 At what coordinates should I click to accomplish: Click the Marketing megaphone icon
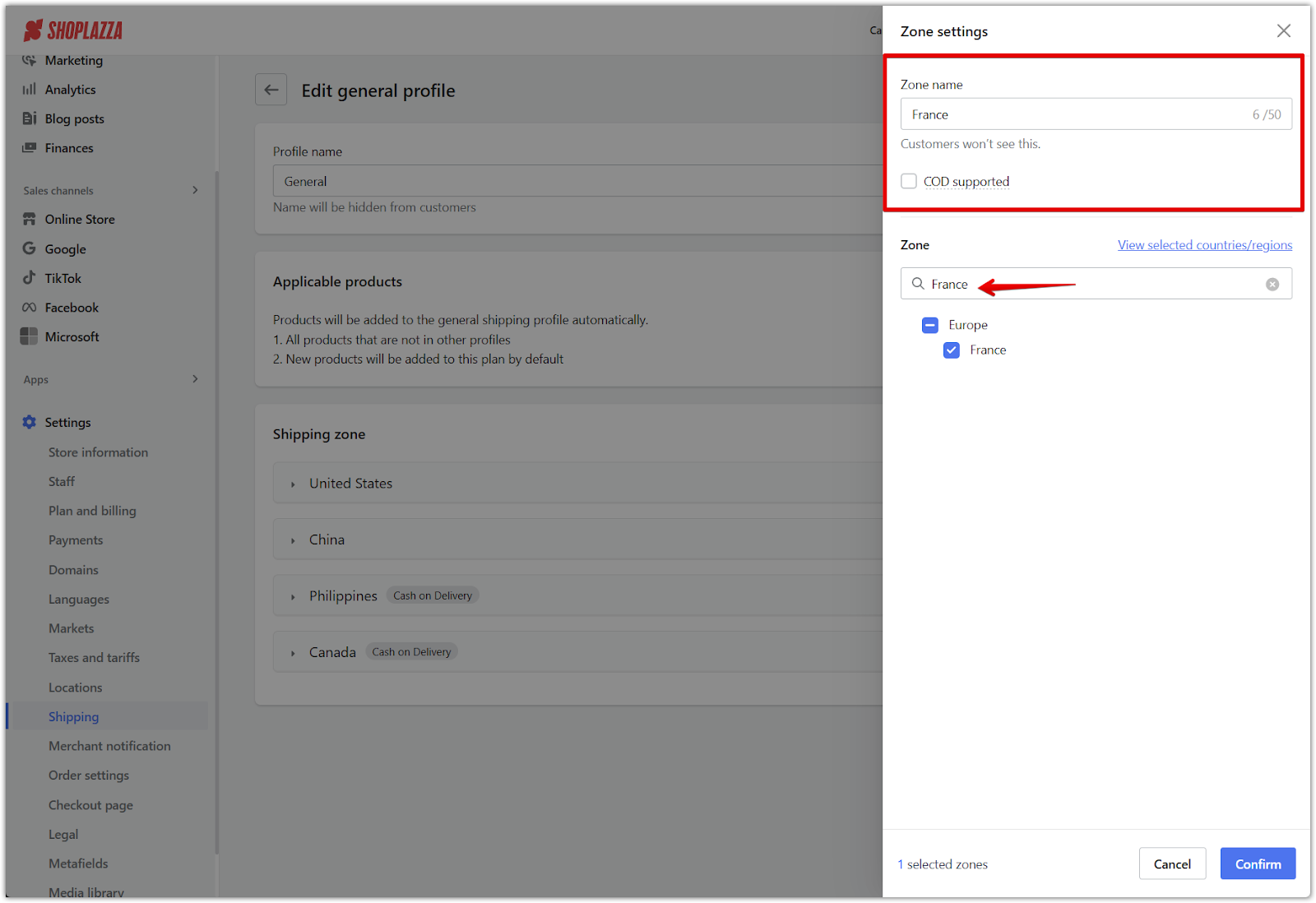[30, 60]
